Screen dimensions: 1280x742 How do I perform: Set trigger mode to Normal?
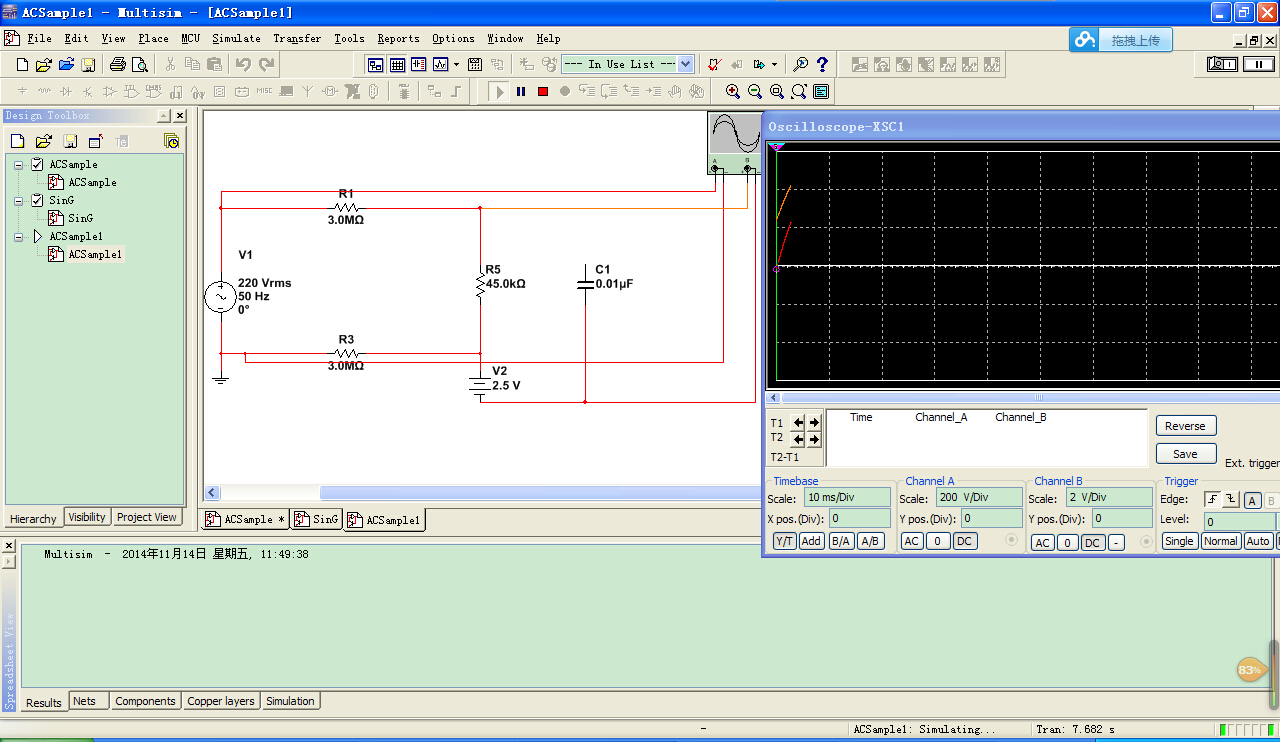point(1220,541)
